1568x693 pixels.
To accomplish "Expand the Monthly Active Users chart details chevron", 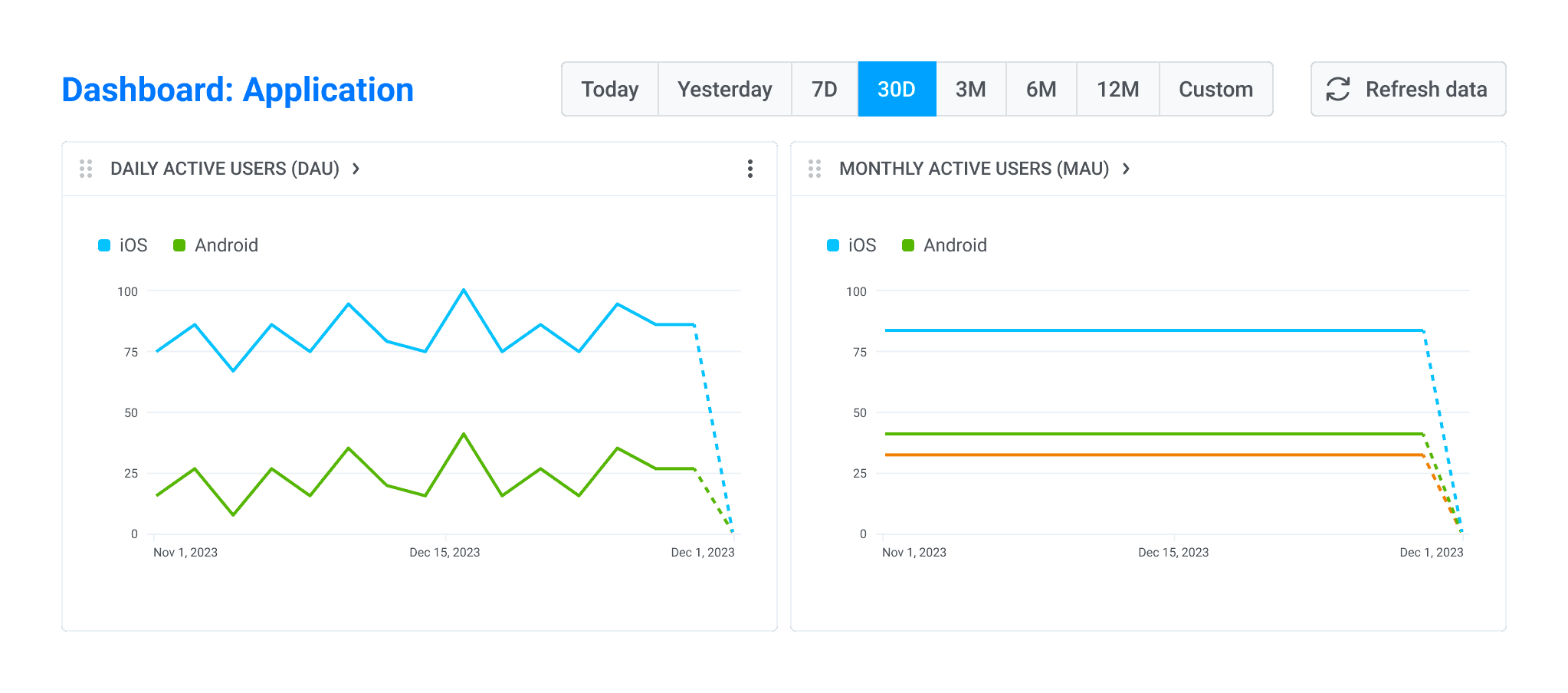I will click(1127, 169).
